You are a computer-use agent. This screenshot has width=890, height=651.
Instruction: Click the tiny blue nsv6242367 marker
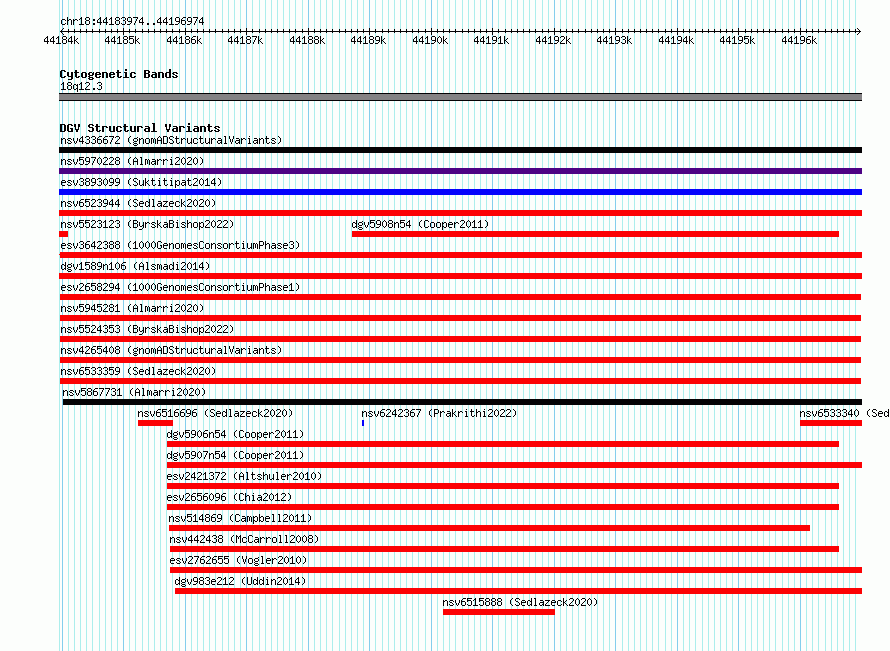click(x=363, y=423)
